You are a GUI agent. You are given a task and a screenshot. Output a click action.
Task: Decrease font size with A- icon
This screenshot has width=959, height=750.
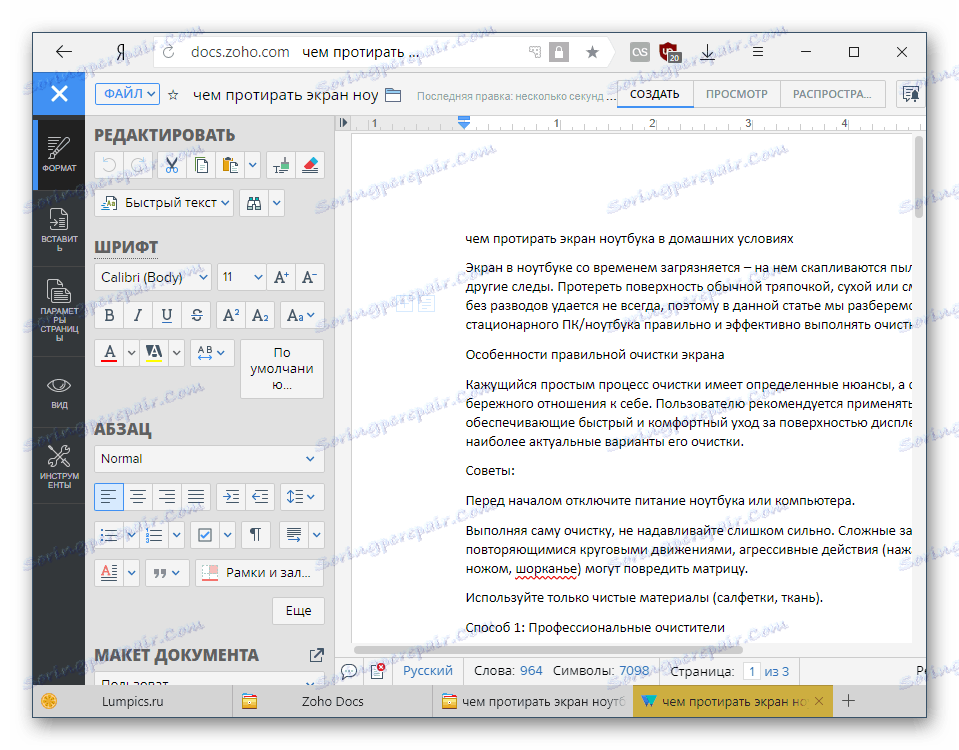309,277
